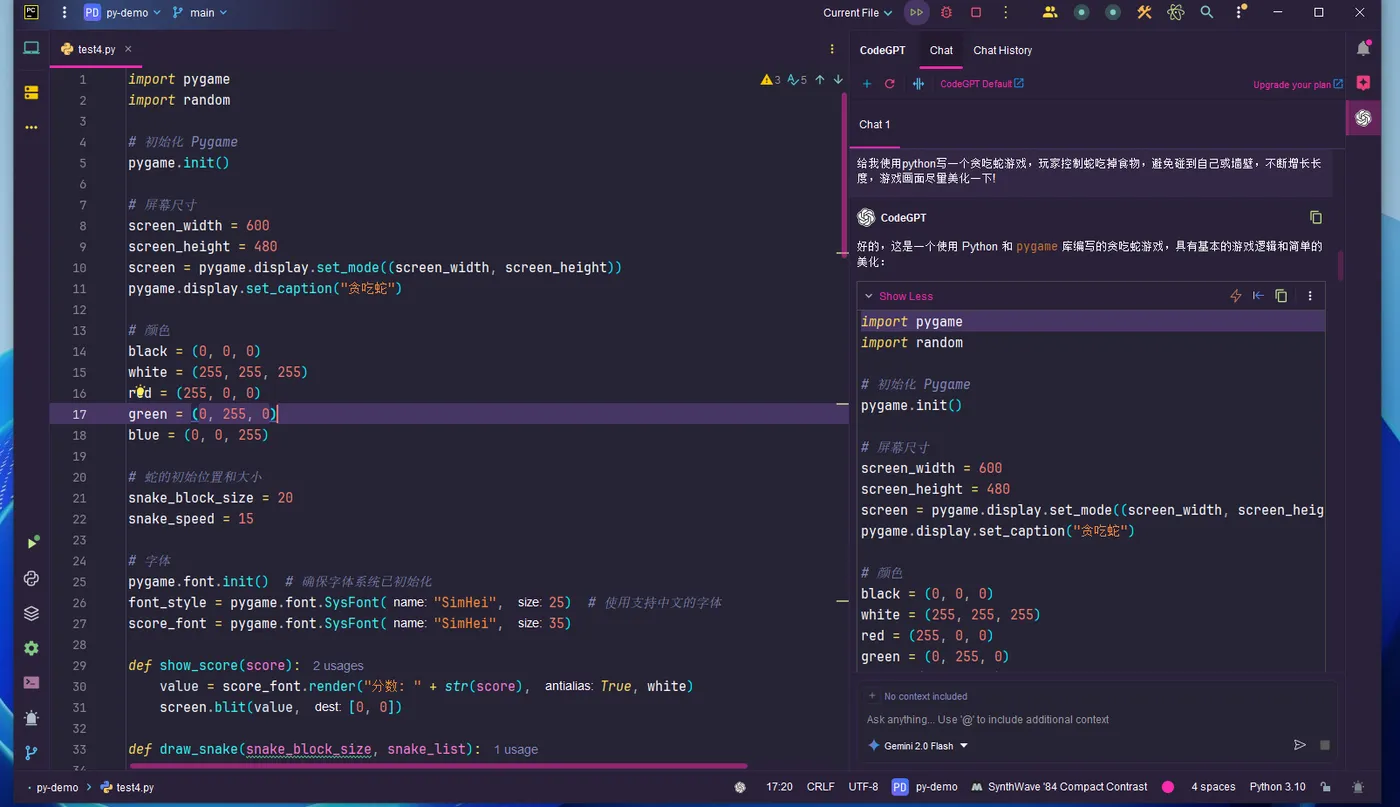Select the test4.py editor tab
Viewport: 1400px width, 807px height.
coord(96,49)
